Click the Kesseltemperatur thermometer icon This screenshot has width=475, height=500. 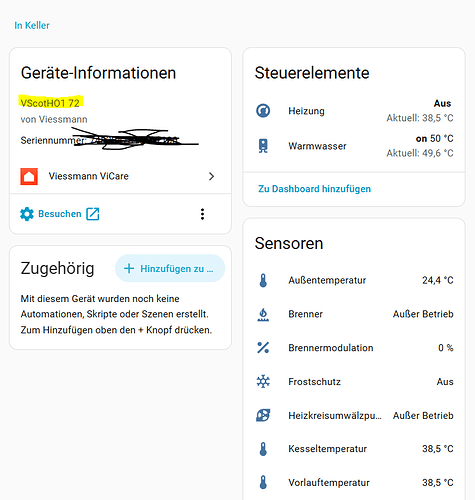263,449
